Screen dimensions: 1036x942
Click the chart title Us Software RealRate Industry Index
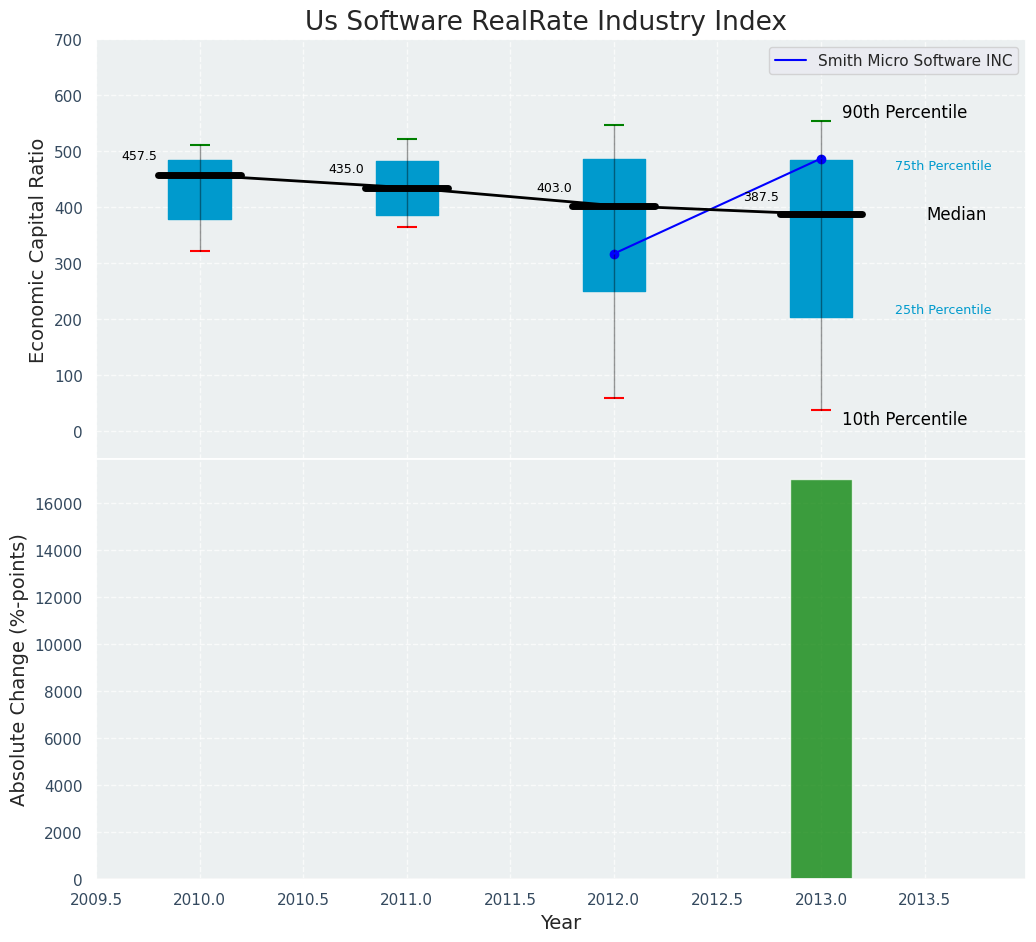tap(545, 22)
